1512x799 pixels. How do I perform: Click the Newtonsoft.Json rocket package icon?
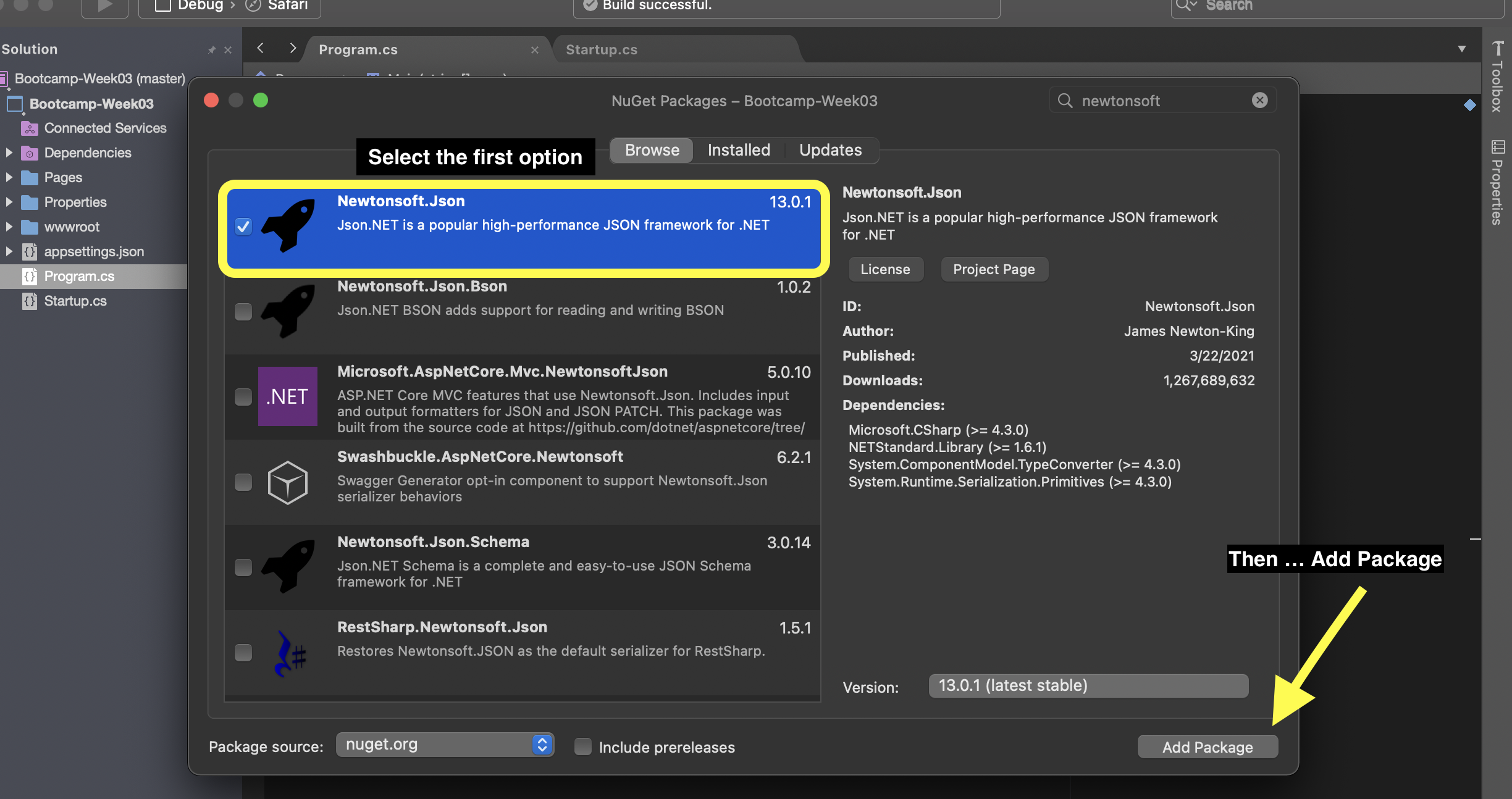point(288,225)
